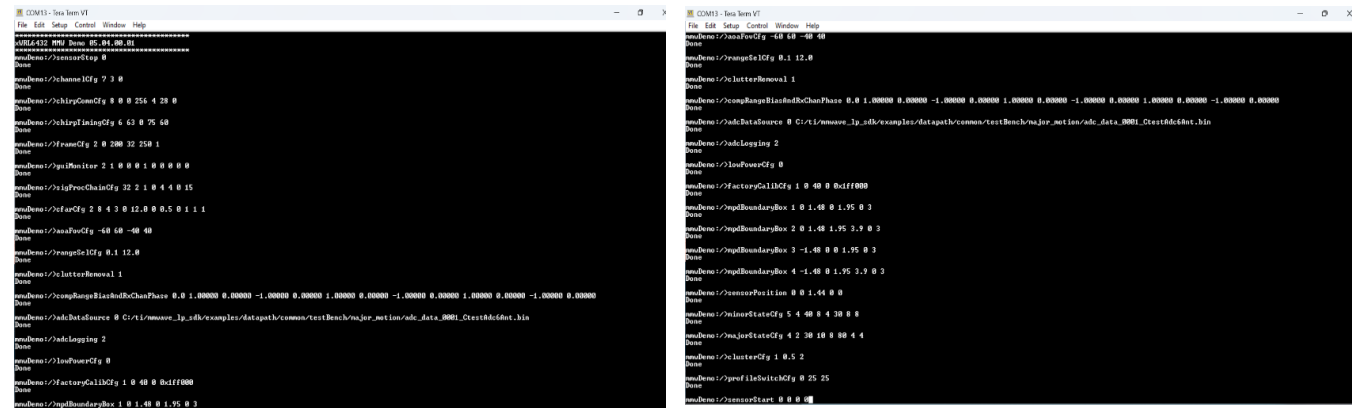Minimize the right Tera Term window
This screenshot has height=415, width=1356.
pos(1301,14)
